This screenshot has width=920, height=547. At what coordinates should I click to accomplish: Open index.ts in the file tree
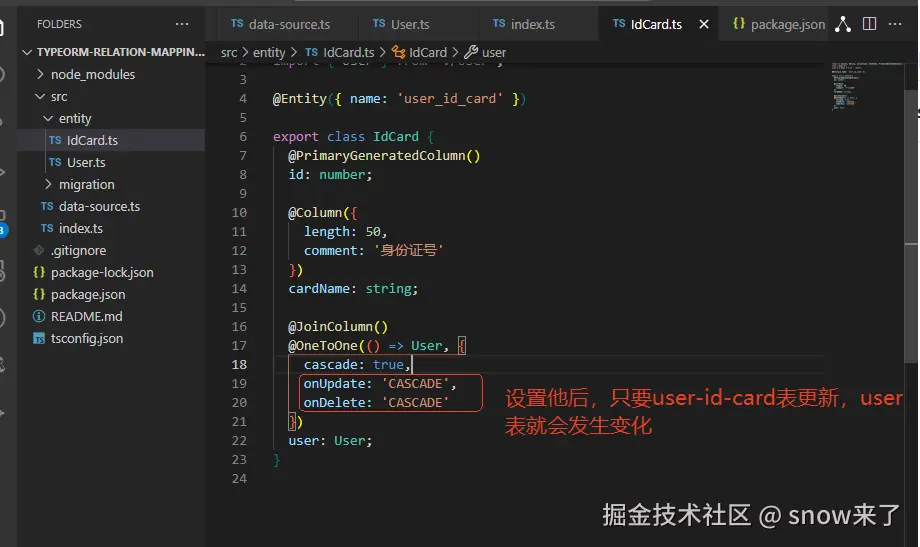[111, 228]
